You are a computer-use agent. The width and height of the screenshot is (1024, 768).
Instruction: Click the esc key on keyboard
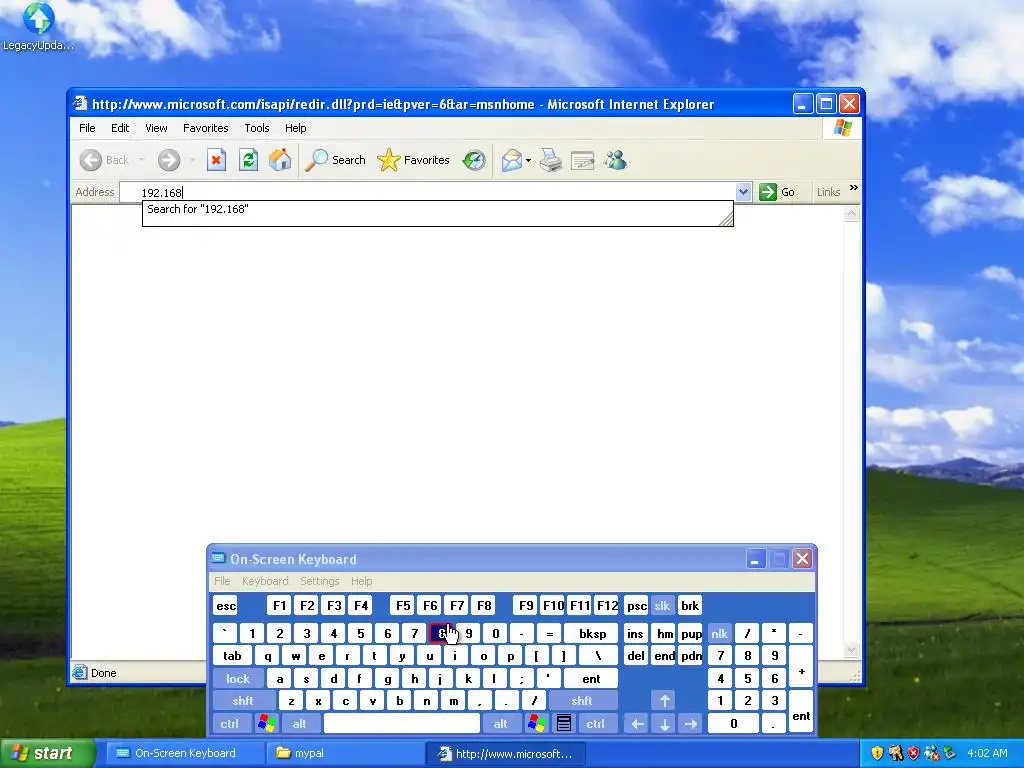point(226,606)
